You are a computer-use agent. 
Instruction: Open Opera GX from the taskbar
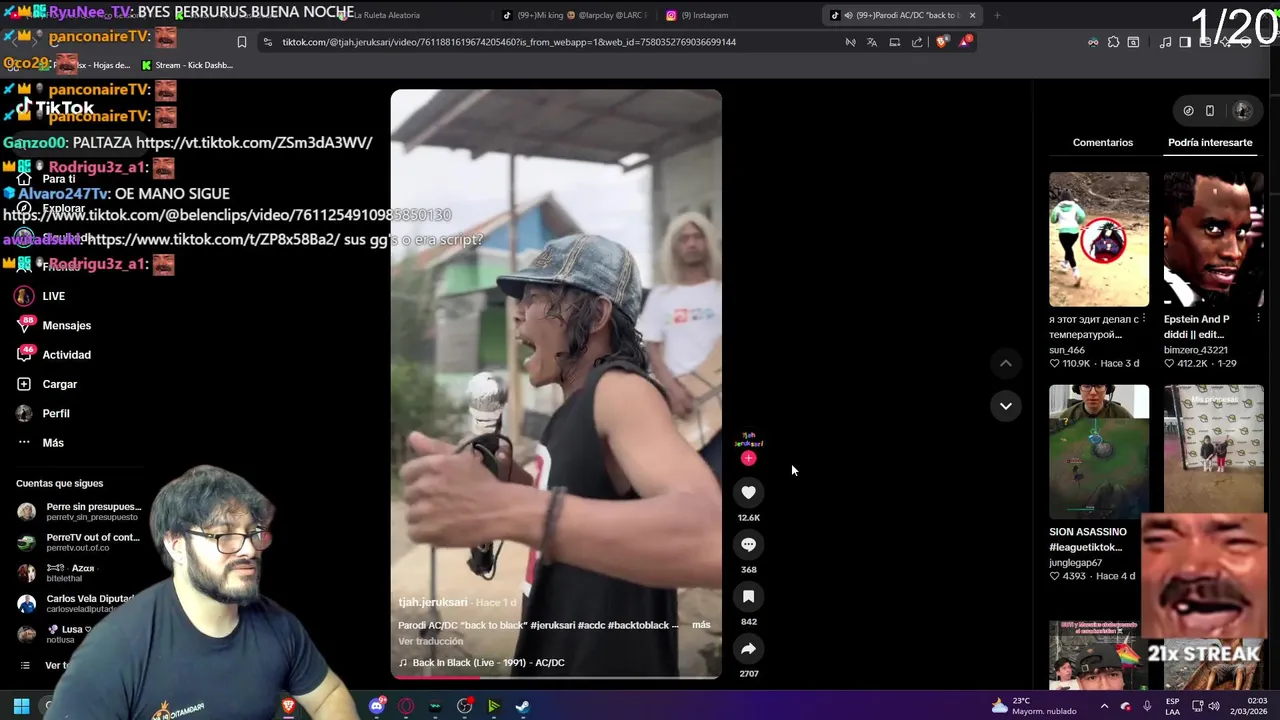coord(406,706)
